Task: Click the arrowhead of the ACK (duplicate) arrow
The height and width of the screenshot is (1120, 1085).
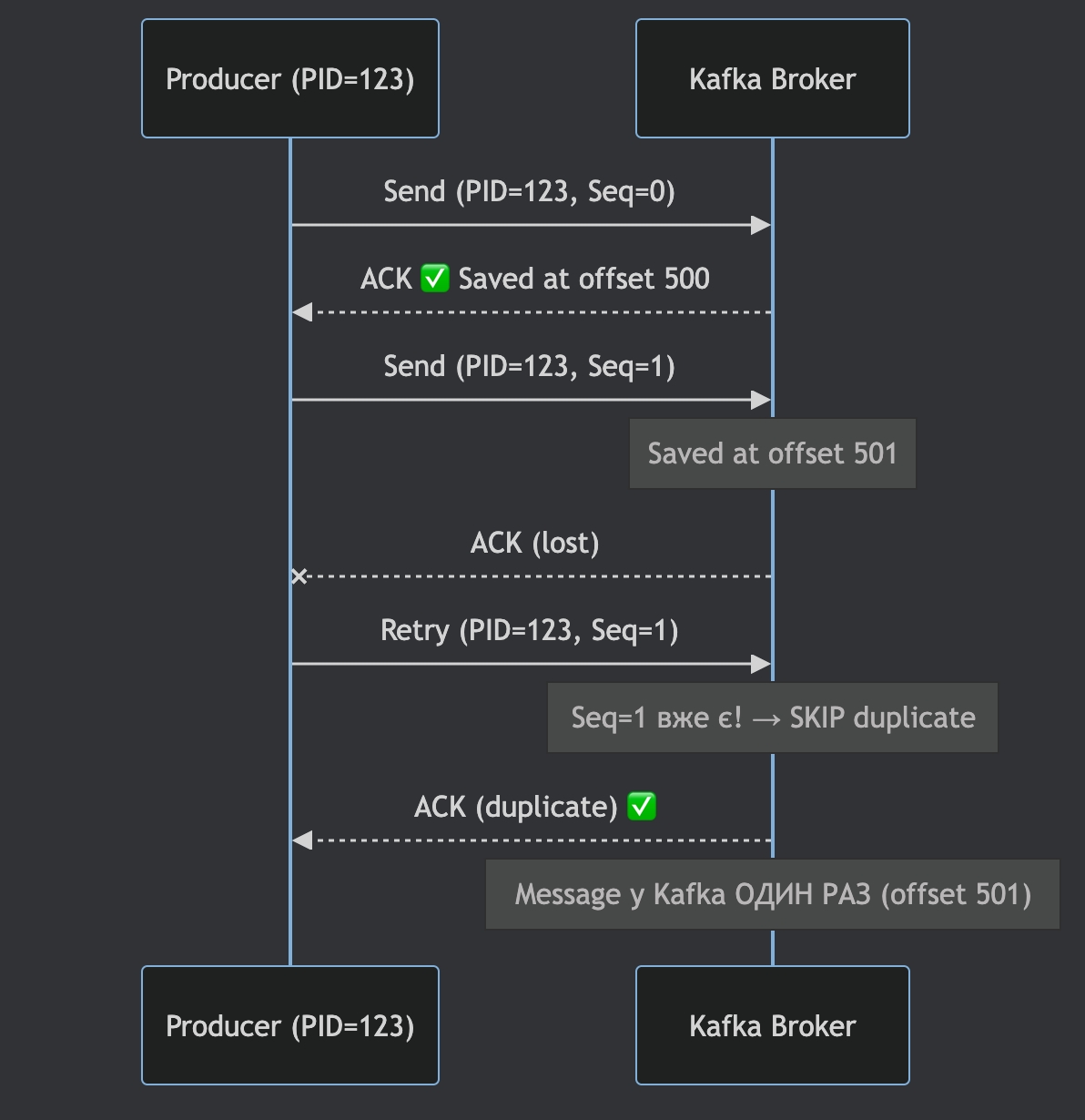Action: (x=302, y=840)
